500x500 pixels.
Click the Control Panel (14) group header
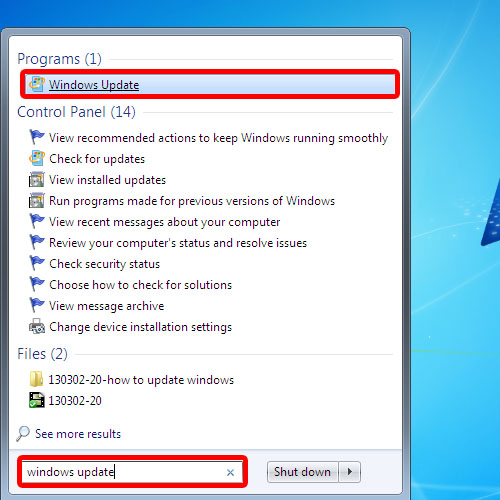(x=76, y=112)
